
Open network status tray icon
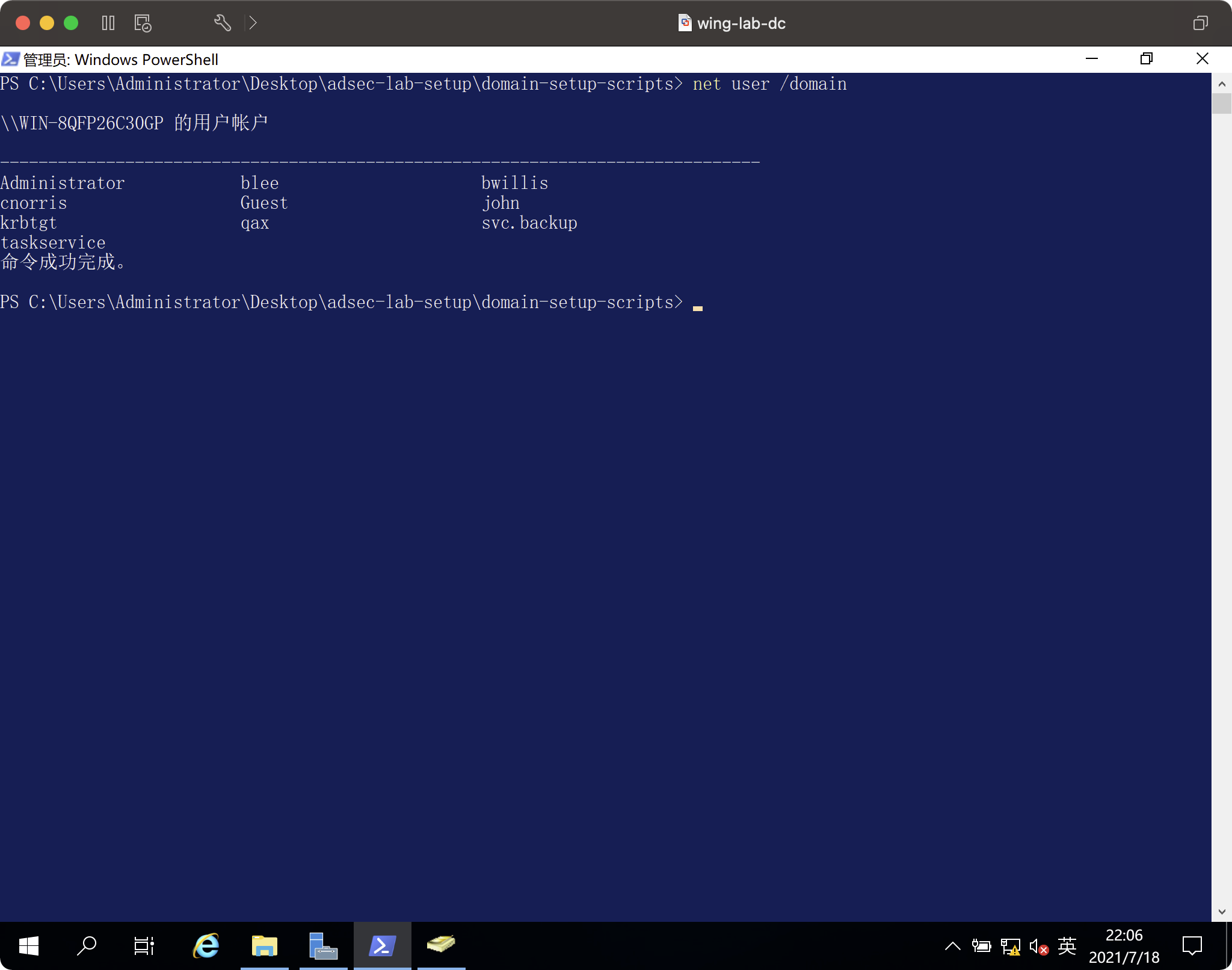pos(1011,946)
